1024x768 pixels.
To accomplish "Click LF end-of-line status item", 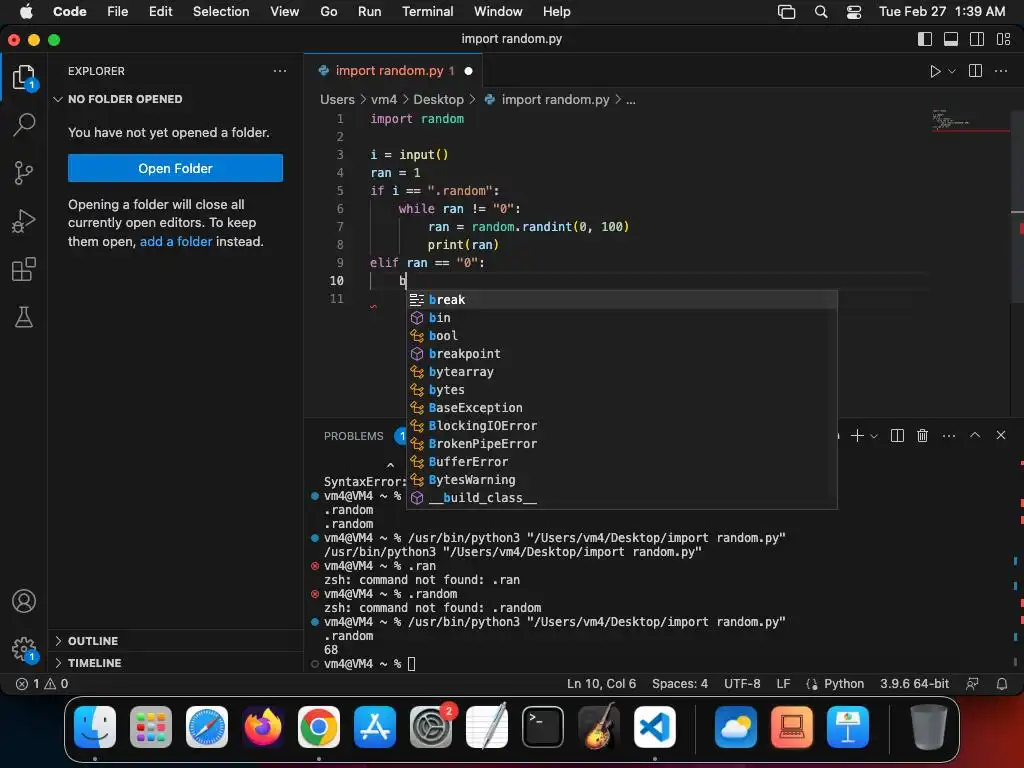I will [783, 684].
